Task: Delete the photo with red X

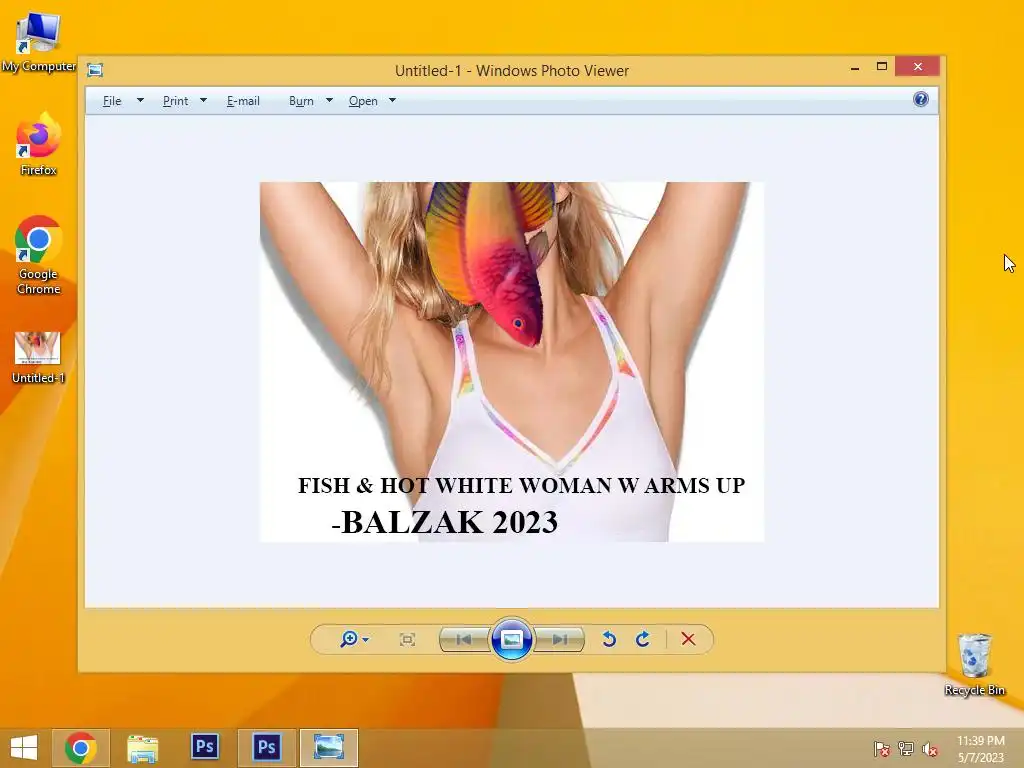Action: click(688, 639)
